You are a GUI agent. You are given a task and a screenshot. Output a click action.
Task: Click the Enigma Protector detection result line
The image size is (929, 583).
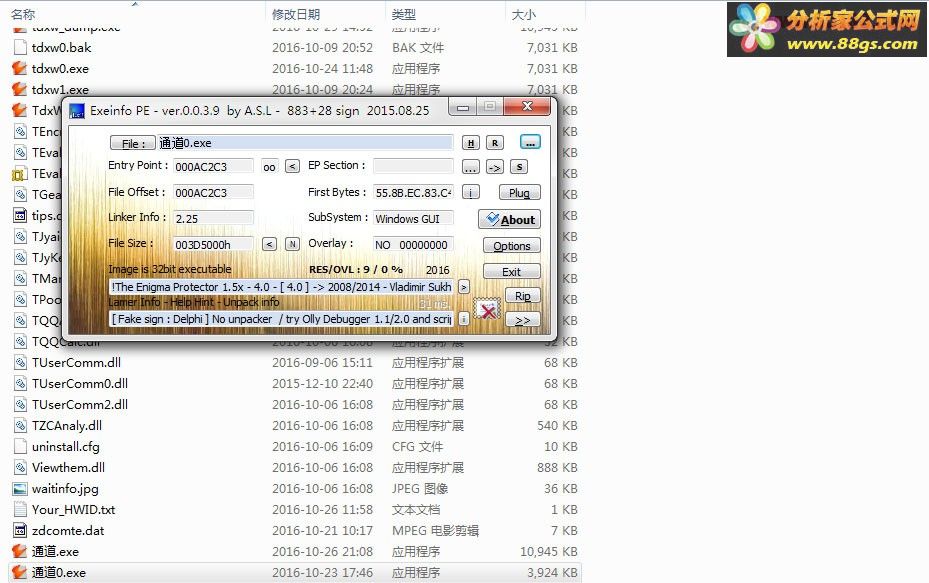(282, 287)
